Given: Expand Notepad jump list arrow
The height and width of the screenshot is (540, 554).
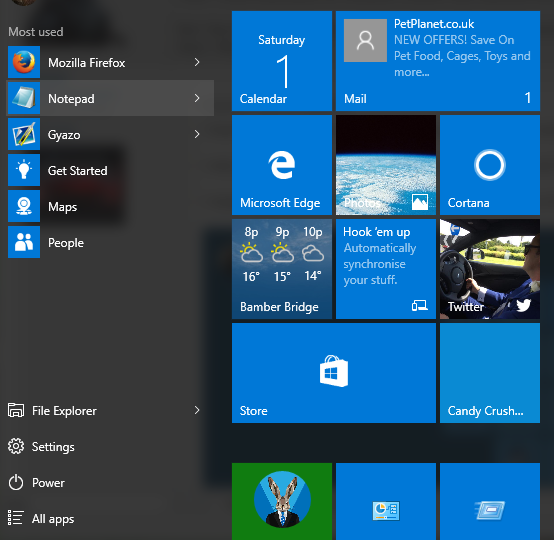Looking at the screenshot, I should pyautogui.click(x=197, y=98).
